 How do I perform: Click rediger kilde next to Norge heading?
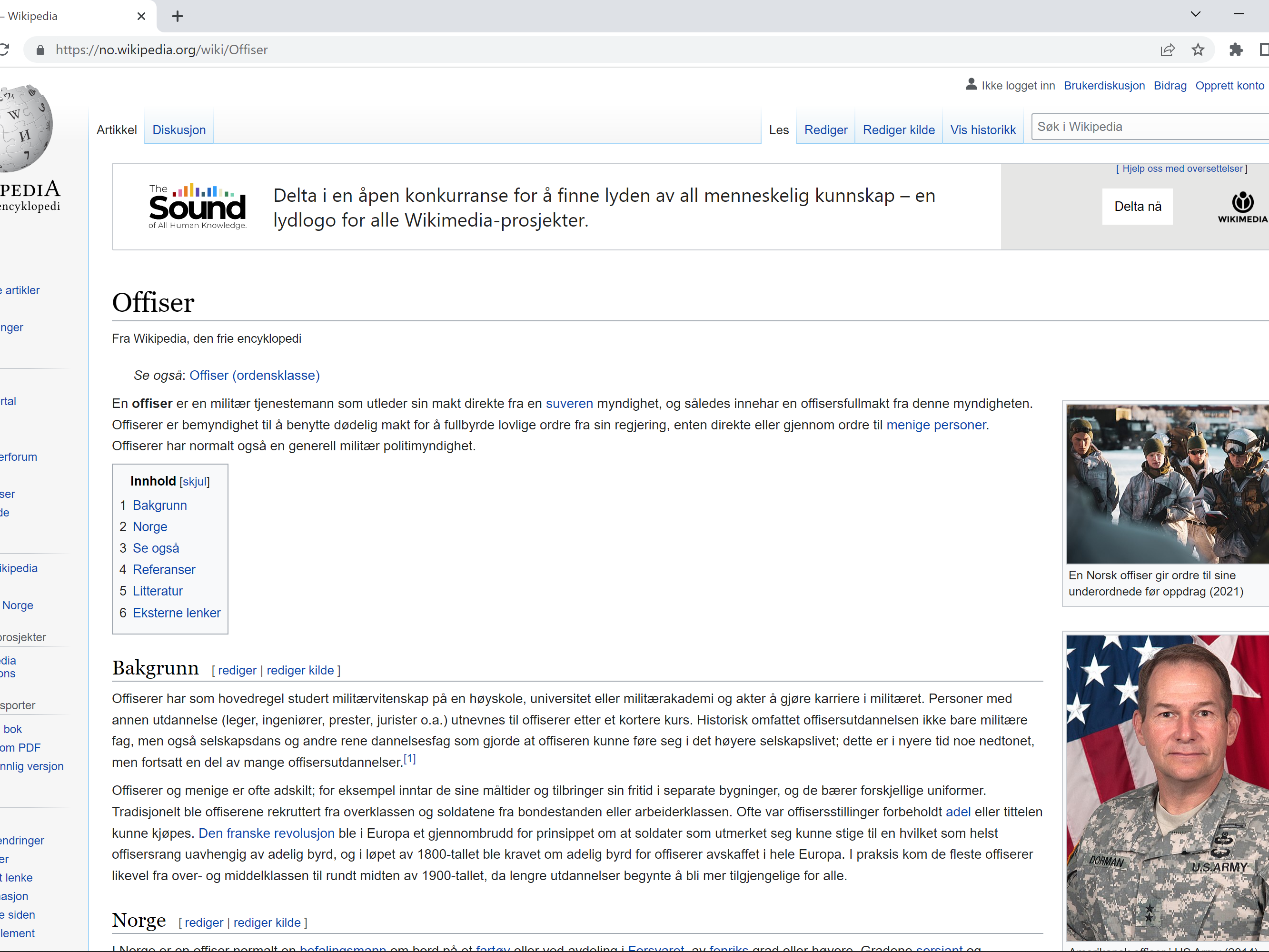pyautogui.click(x=267, y=922)
